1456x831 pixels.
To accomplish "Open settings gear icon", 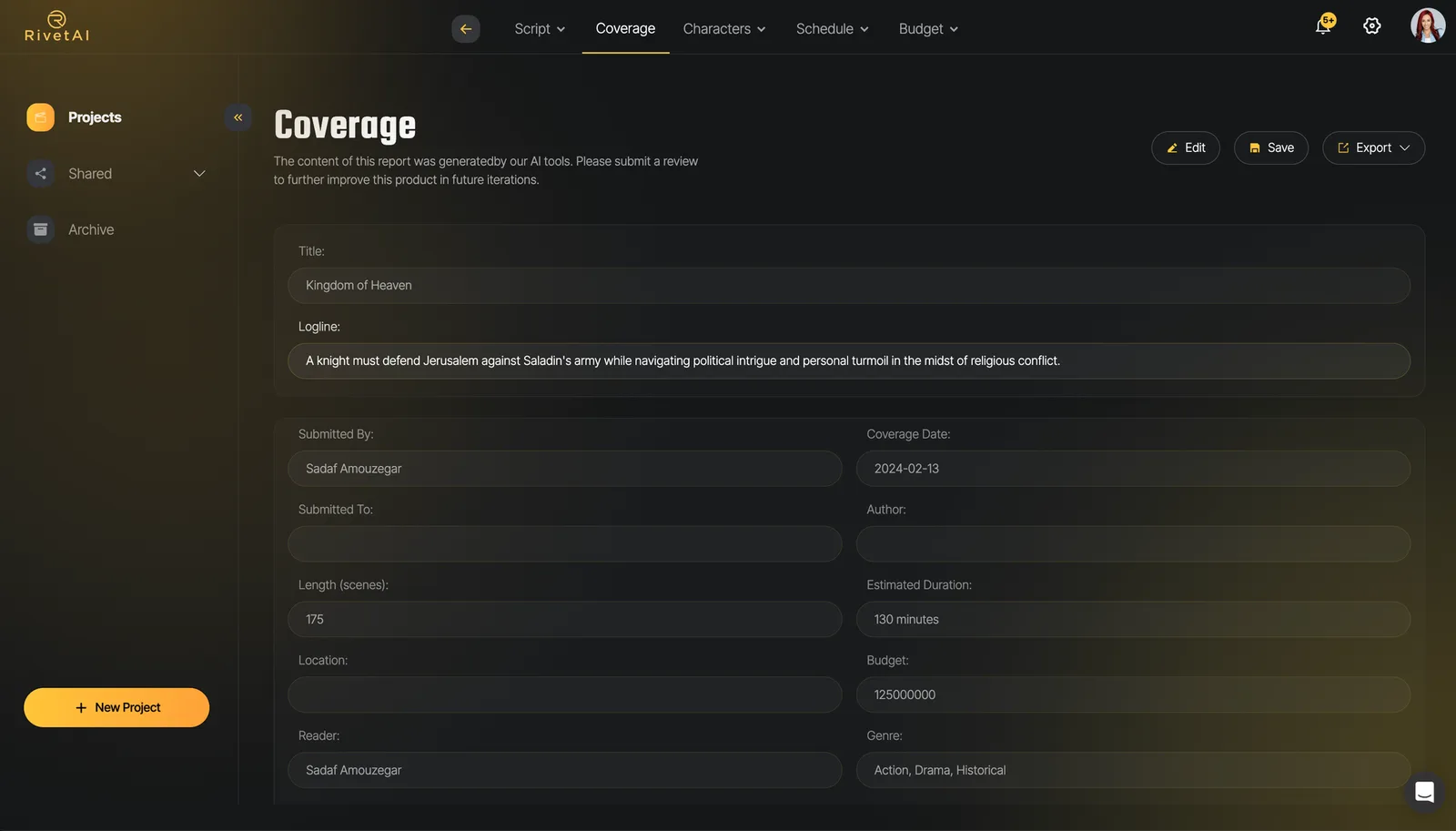I will click(x=1372, y=26).
